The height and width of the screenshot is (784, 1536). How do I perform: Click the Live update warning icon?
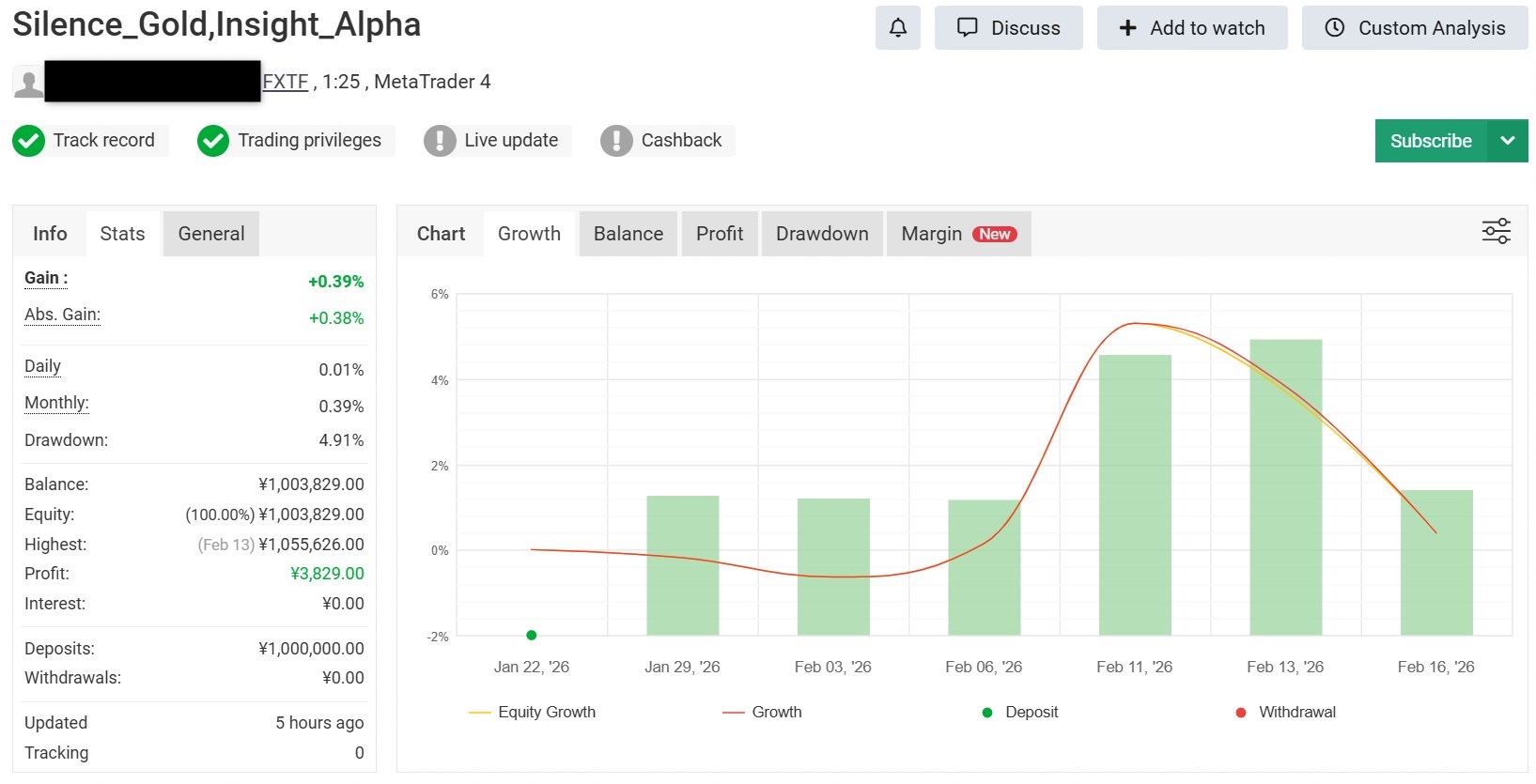[440, 141]
